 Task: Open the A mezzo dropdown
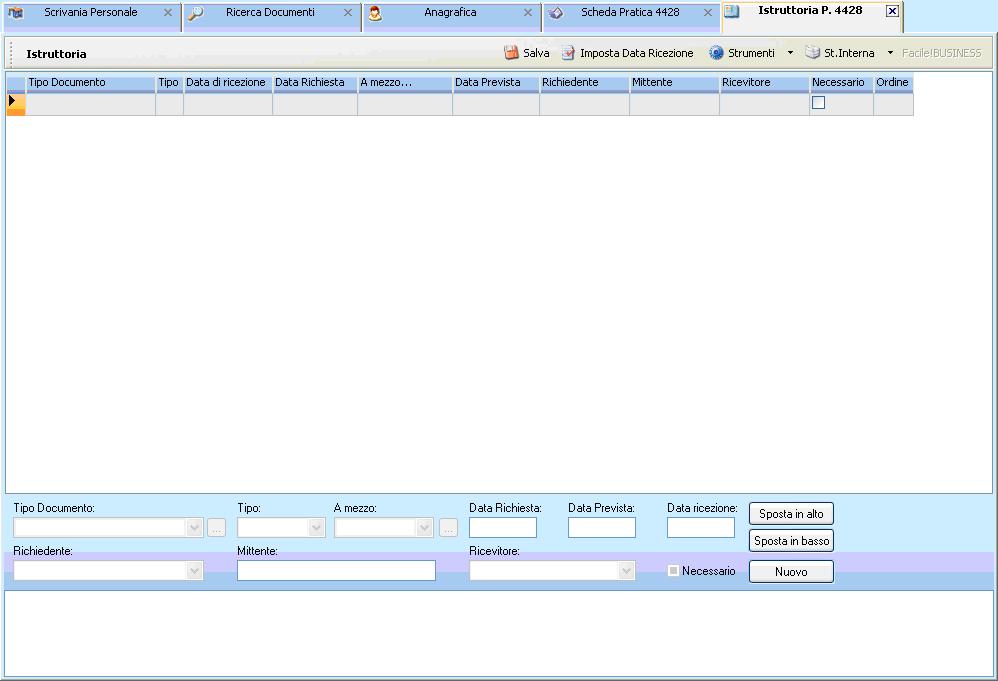click(425, 528)
